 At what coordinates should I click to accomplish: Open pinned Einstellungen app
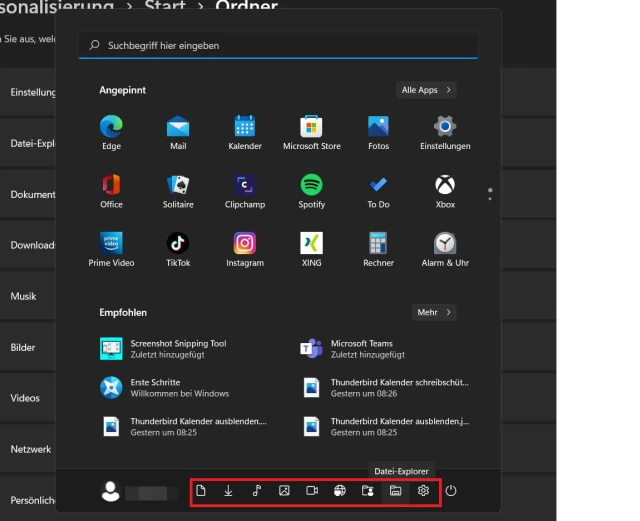pos(445,132)
